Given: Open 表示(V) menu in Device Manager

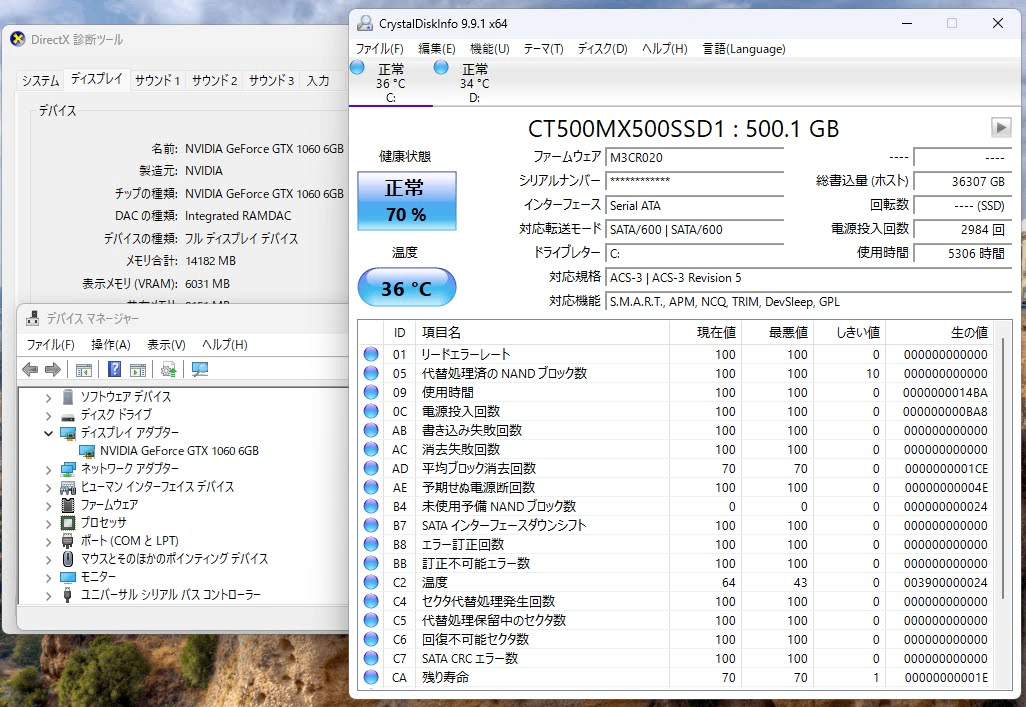Looking at the screenshot, I should (x=166, y=344).
